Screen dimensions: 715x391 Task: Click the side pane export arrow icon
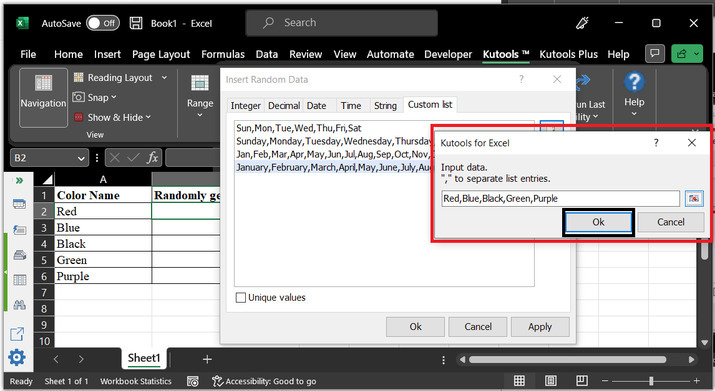pos(17,334)
